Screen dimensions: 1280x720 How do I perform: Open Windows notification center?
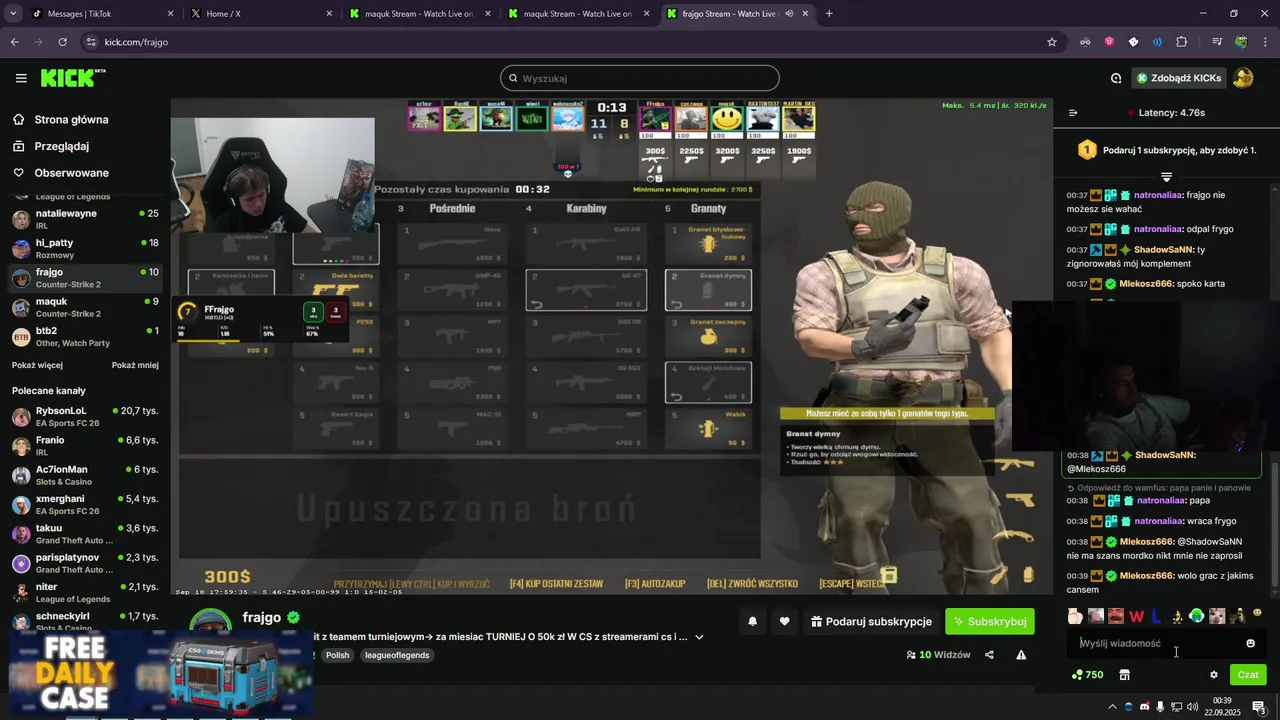coord(1259,707)
